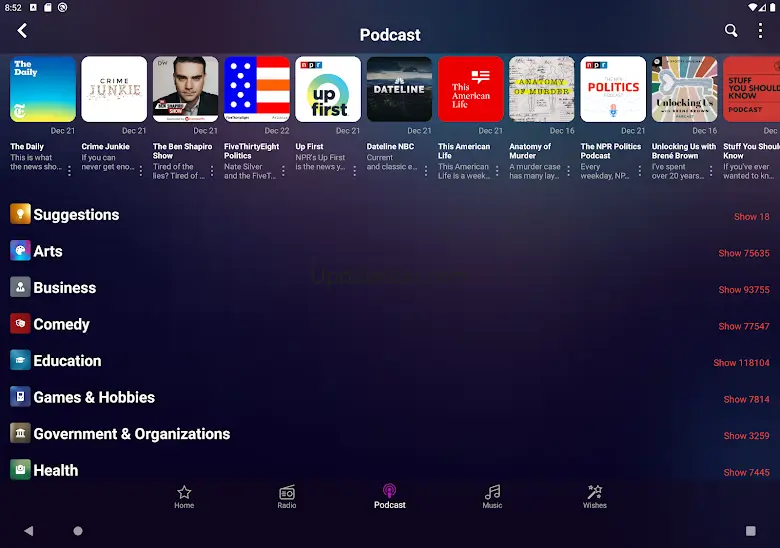
Task: Open options menu for Dateline NBC
Action: click(x=426, y=171)
